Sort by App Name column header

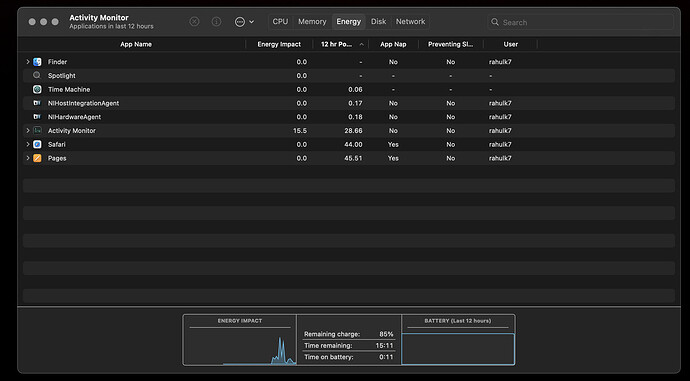click(136, 44)
